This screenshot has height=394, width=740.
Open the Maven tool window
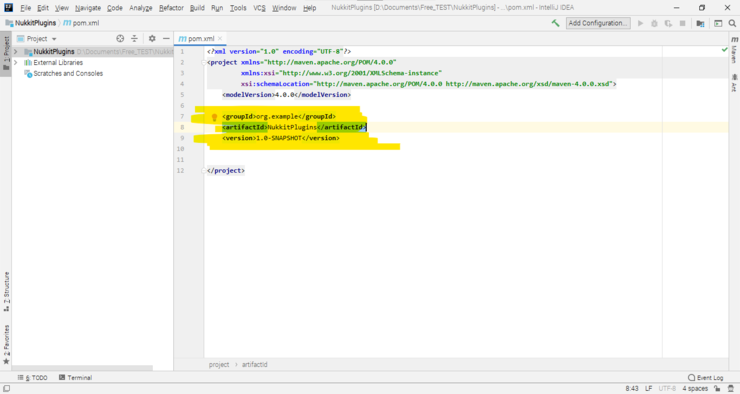734,50
